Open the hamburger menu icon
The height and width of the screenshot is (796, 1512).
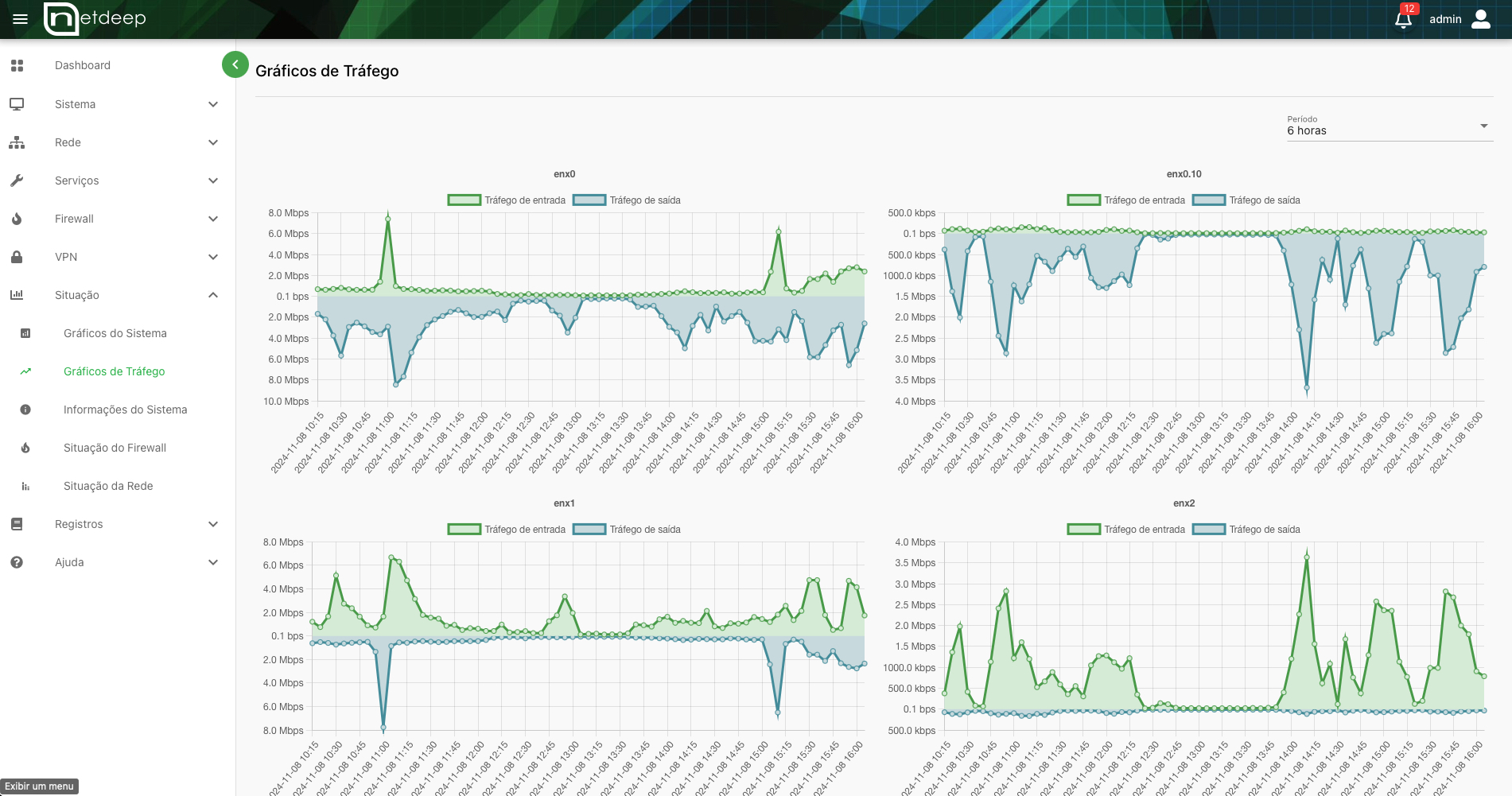click(x=21, y=19)
